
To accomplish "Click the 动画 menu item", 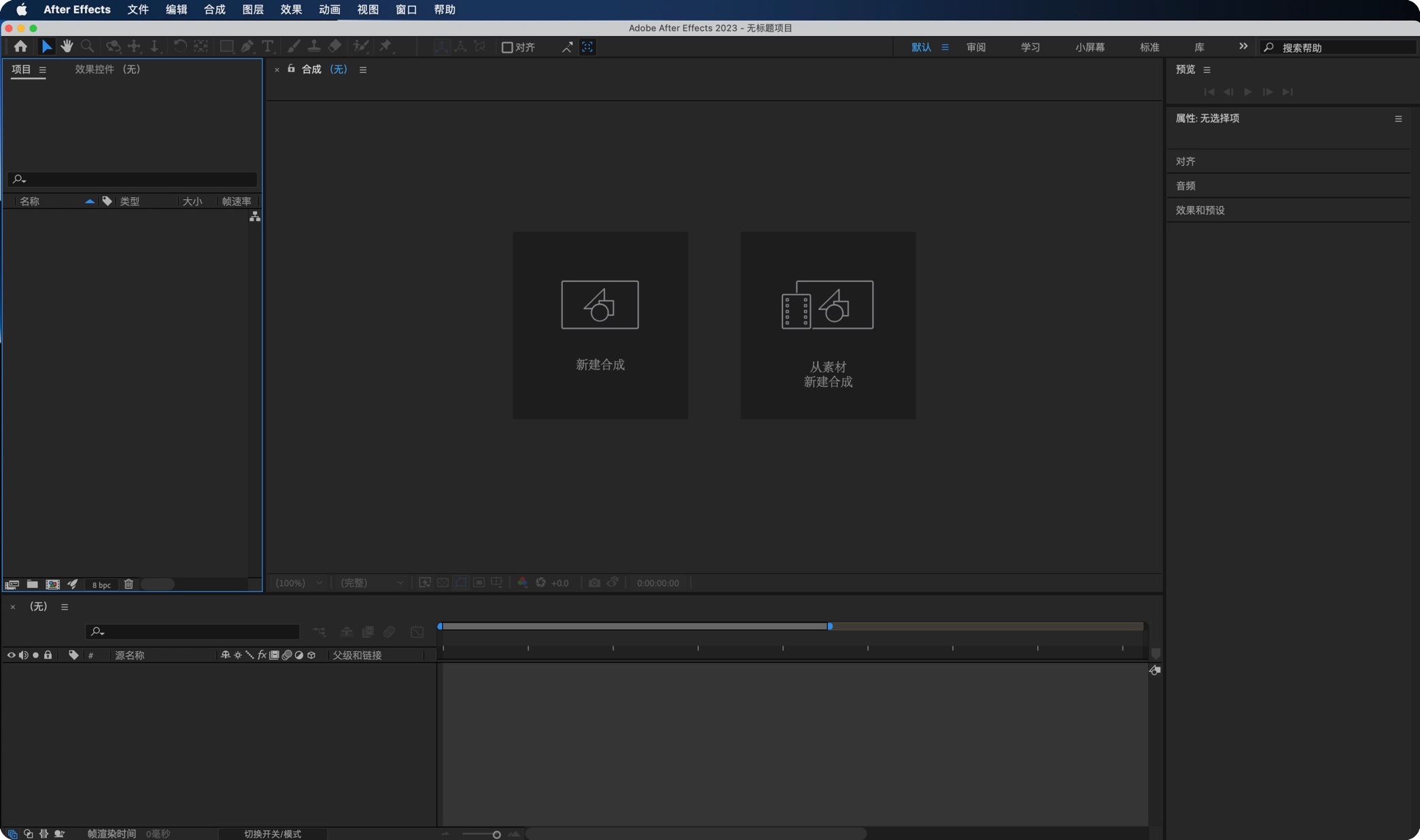I will (329, 10).
